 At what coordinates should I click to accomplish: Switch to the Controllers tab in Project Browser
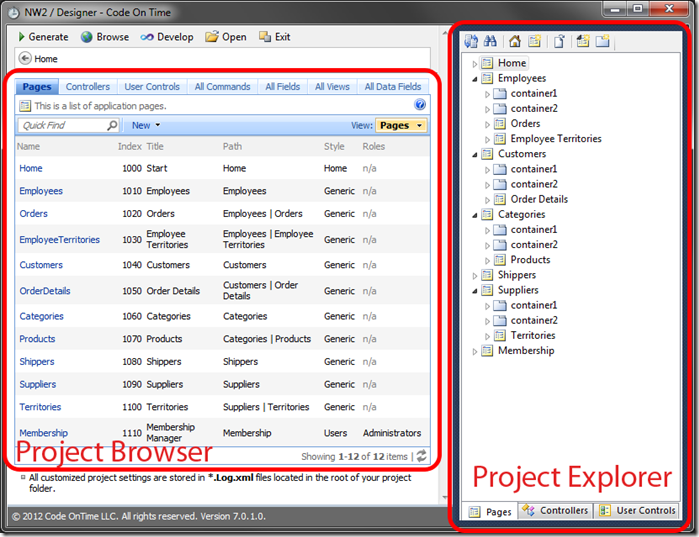87,86
